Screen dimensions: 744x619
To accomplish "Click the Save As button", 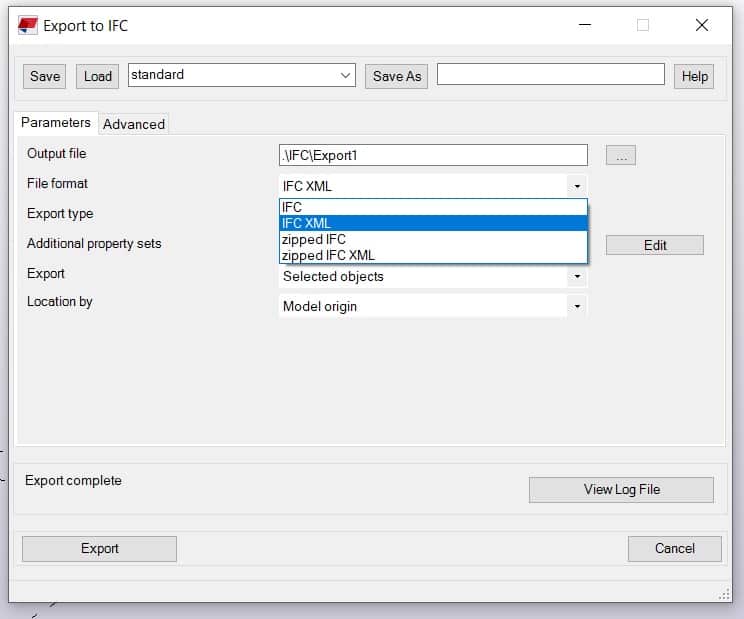I will point(397,76).
